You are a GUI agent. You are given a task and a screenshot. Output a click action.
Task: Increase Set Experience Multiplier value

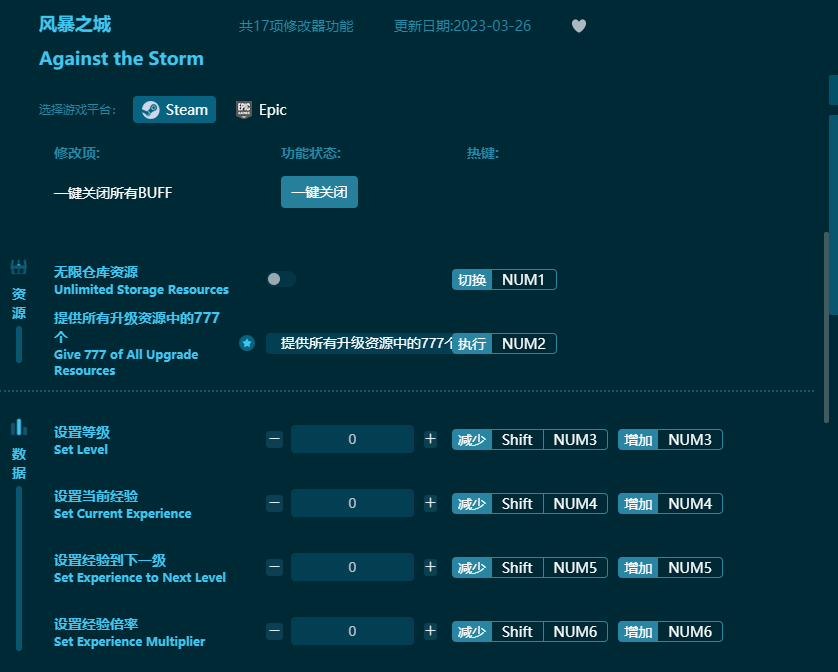coord(430,631)
